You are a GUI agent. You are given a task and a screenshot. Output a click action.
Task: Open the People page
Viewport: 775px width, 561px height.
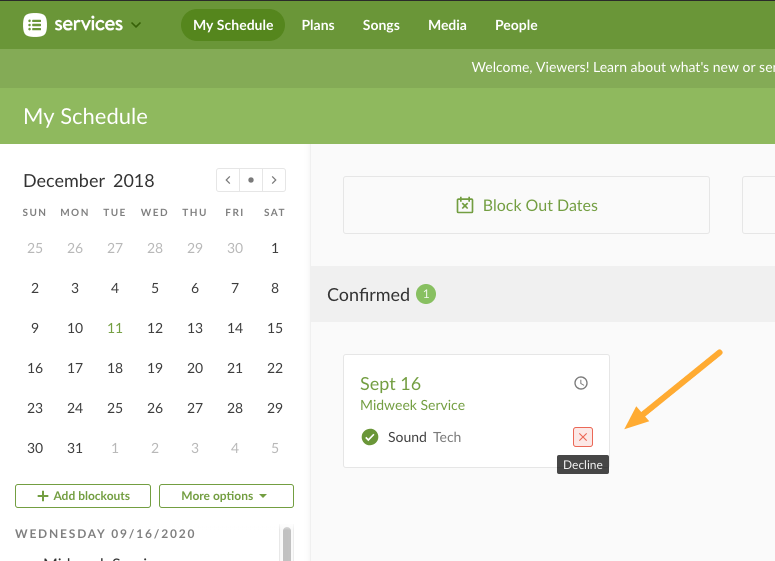tap(516, 25)
